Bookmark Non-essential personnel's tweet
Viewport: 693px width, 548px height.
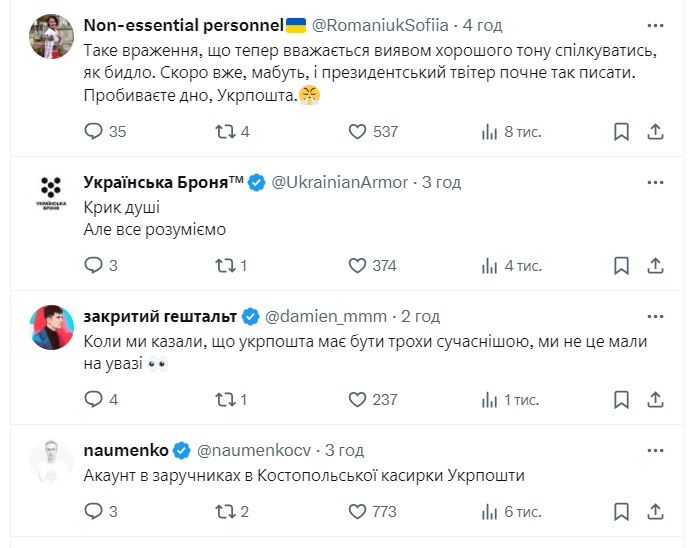621,131
